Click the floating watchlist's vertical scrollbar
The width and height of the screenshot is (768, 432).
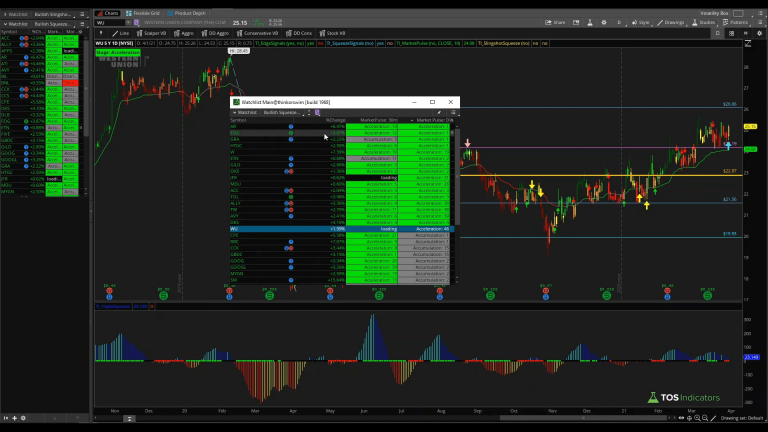[457, 176]
